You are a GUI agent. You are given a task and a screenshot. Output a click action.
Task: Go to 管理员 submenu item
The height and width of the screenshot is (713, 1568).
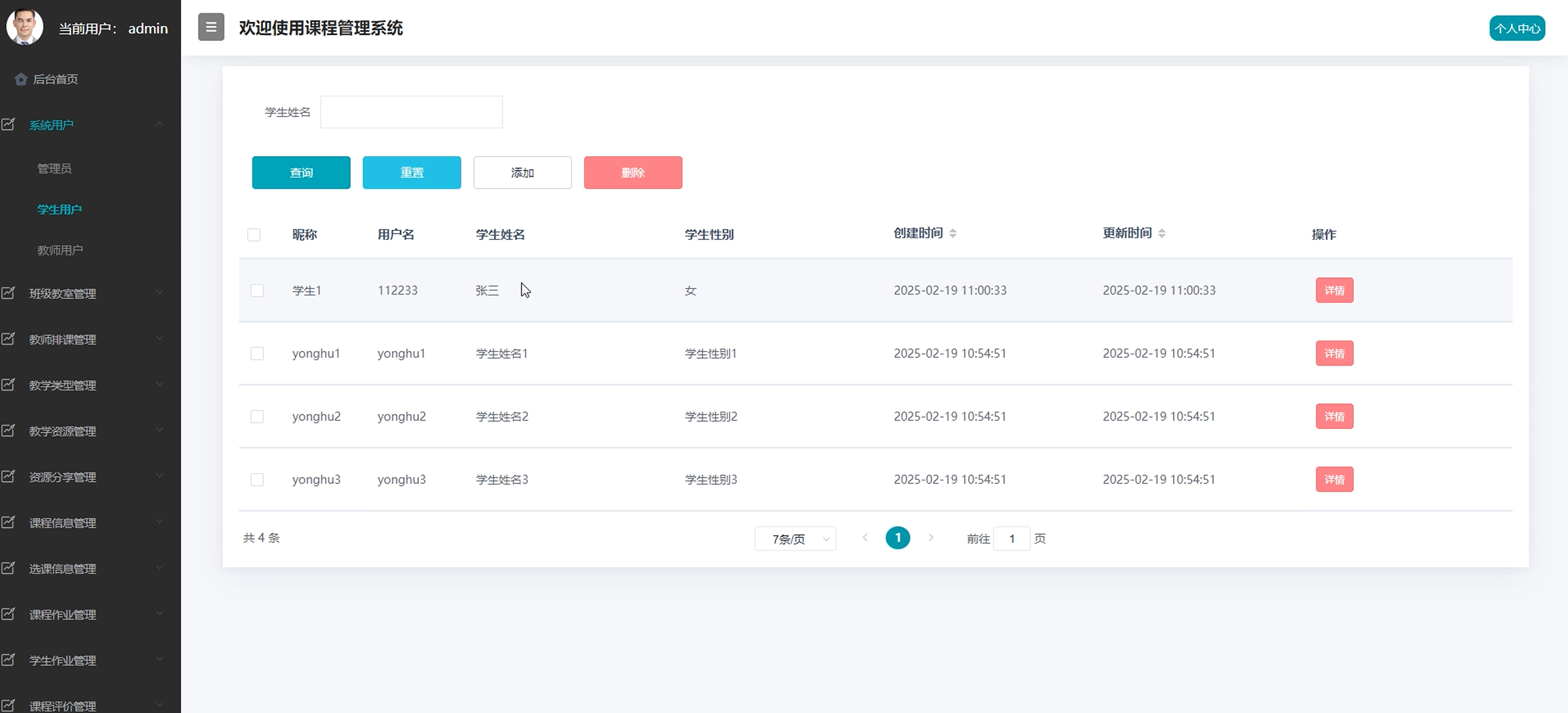54,169
